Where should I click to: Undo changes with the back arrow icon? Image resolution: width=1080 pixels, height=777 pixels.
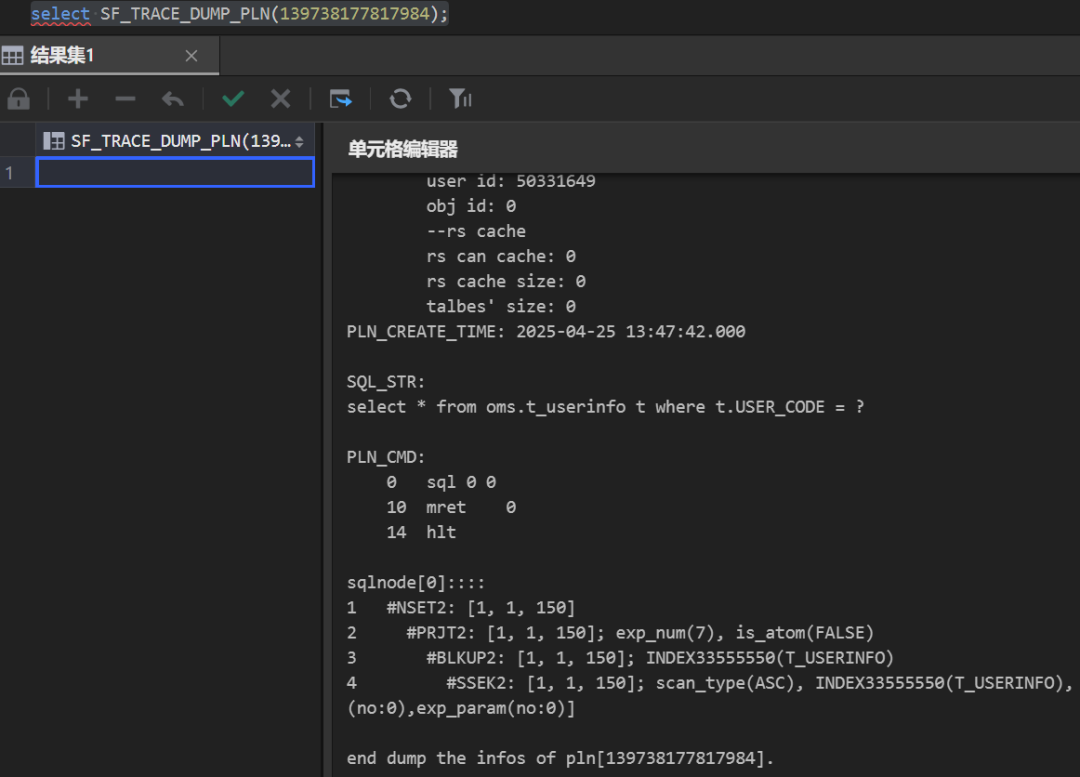tap(173, 99)
